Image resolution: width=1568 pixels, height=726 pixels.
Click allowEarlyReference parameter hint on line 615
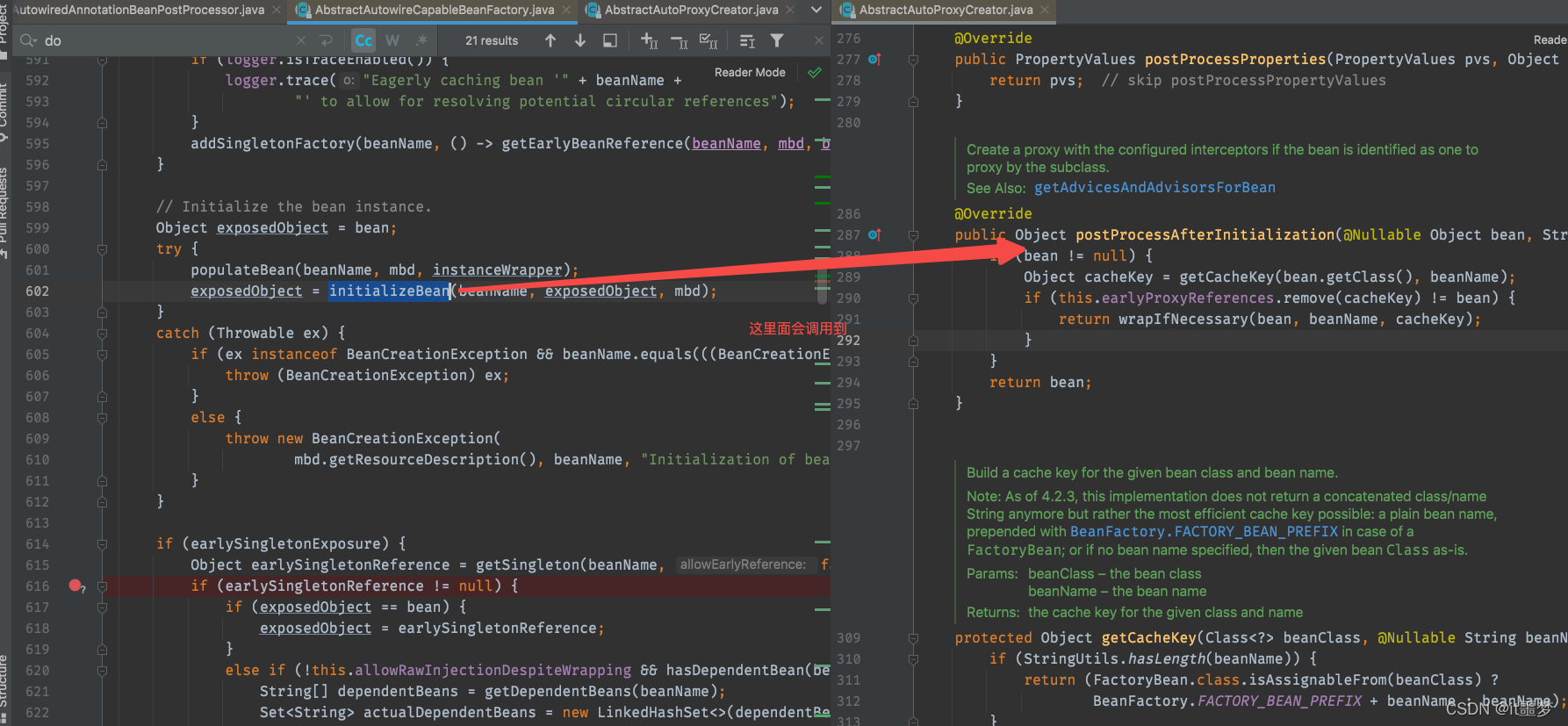[x=743, y=564]
